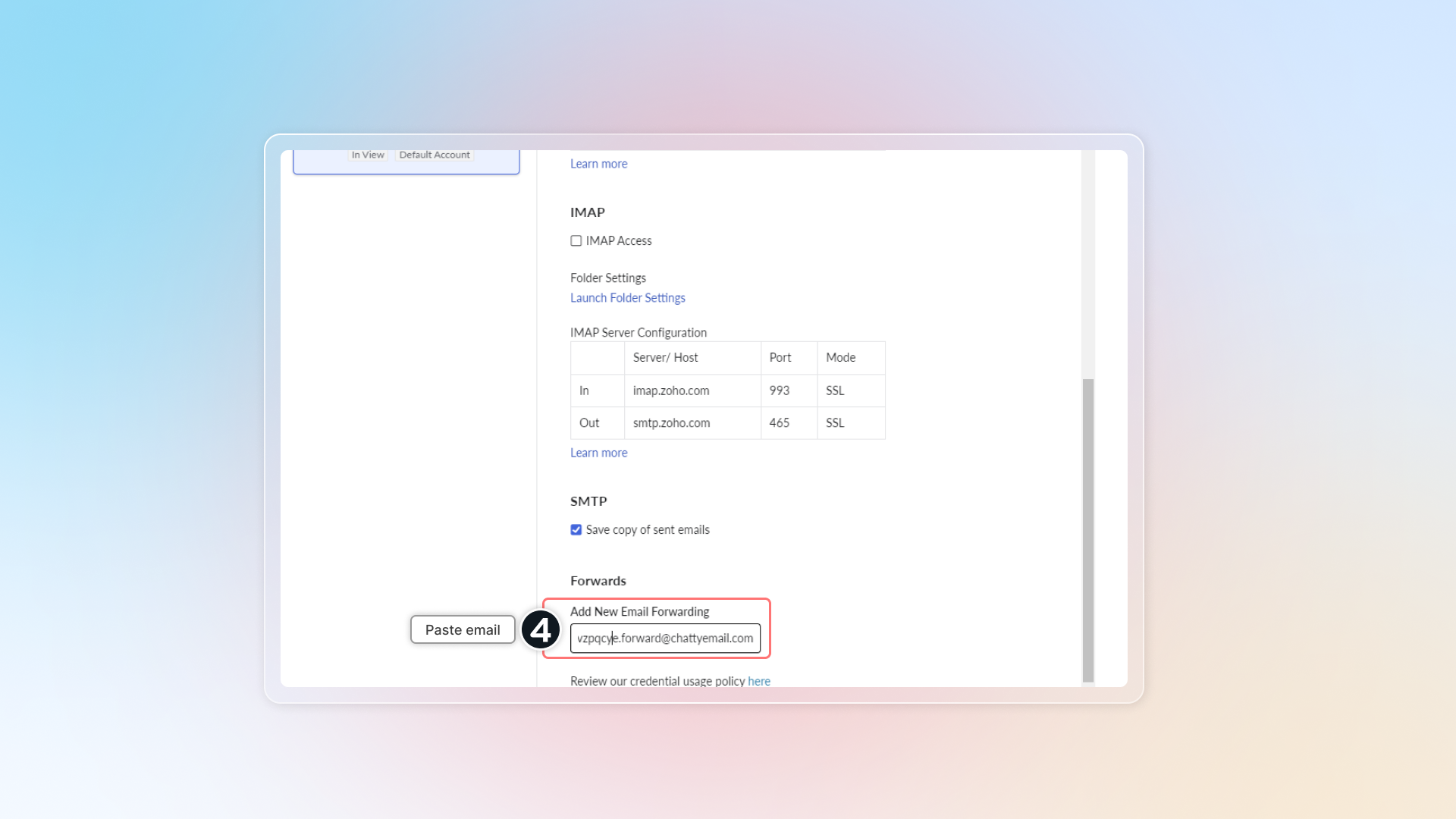
Task: Select the In View account tag
Action: [368, 155]
